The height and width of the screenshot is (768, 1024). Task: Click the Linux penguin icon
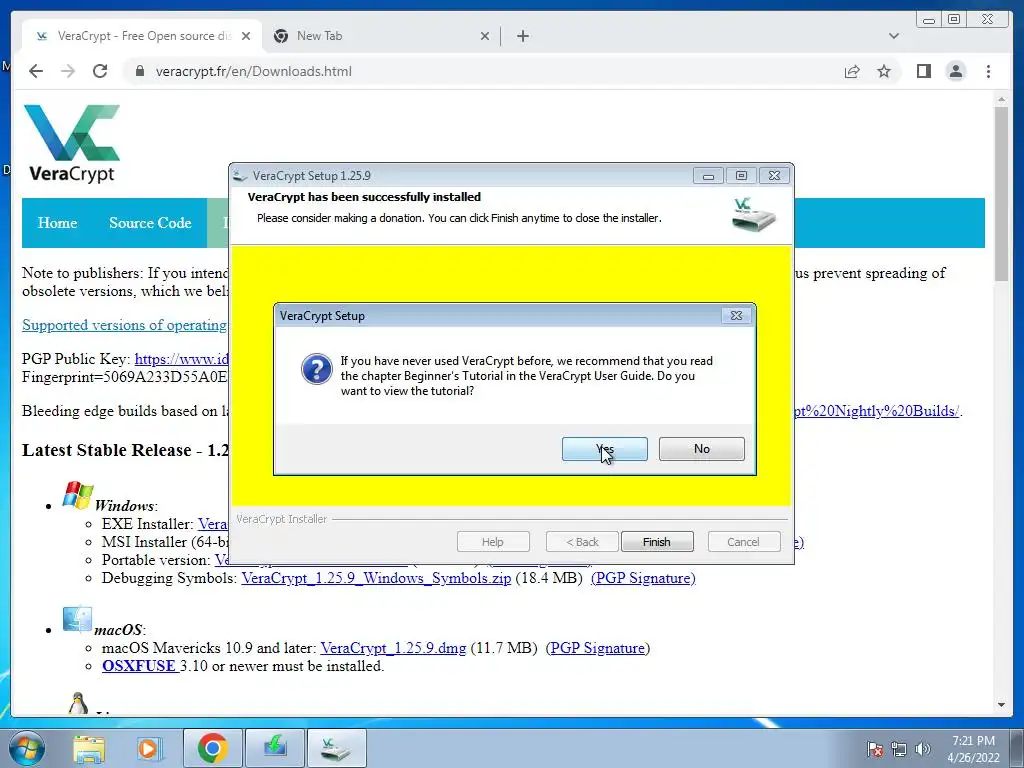click(x=78, y=703)
